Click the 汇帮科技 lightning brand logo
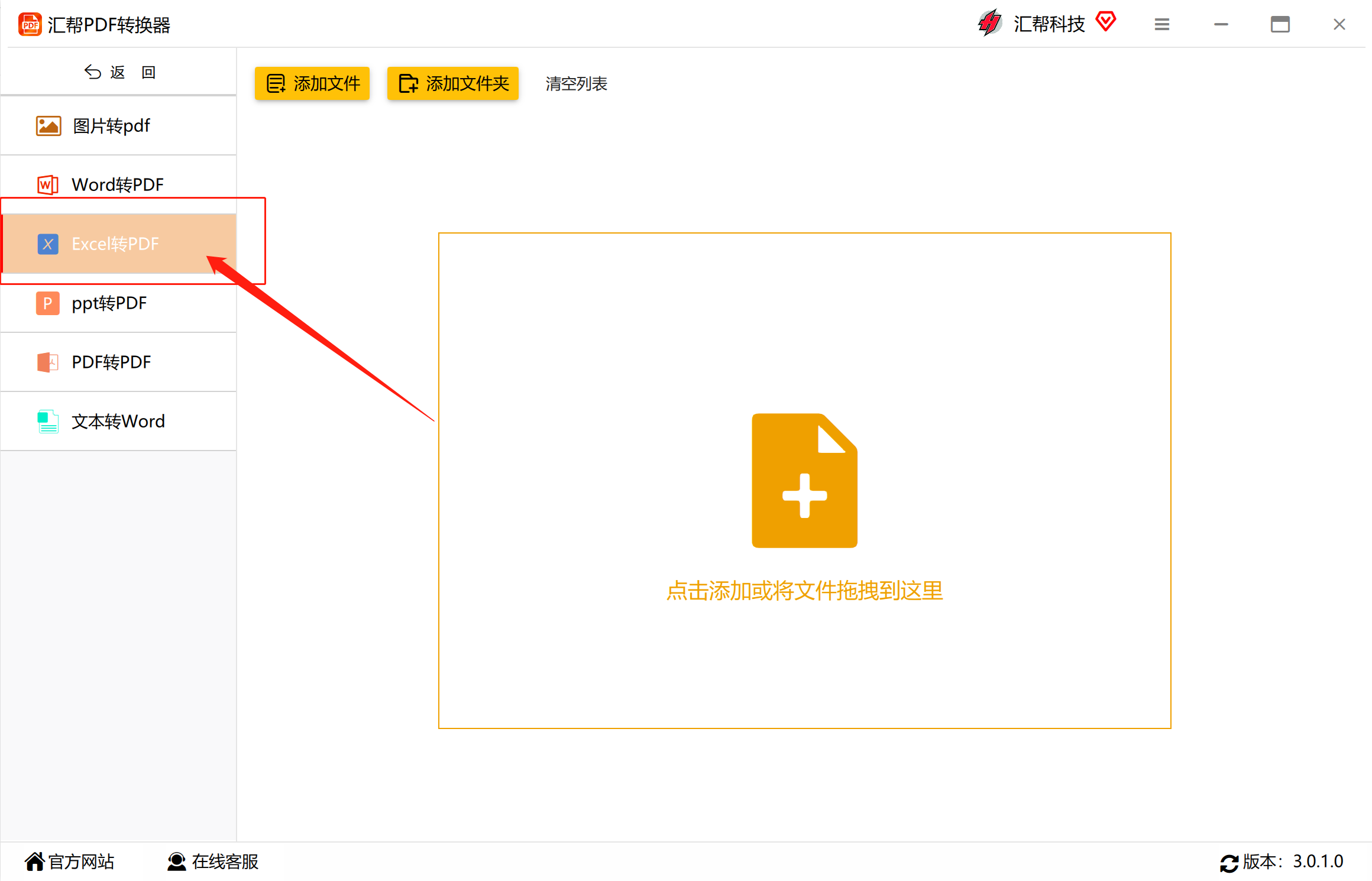The width and height of the screenshot is (1372, 881). click(990, 23)
